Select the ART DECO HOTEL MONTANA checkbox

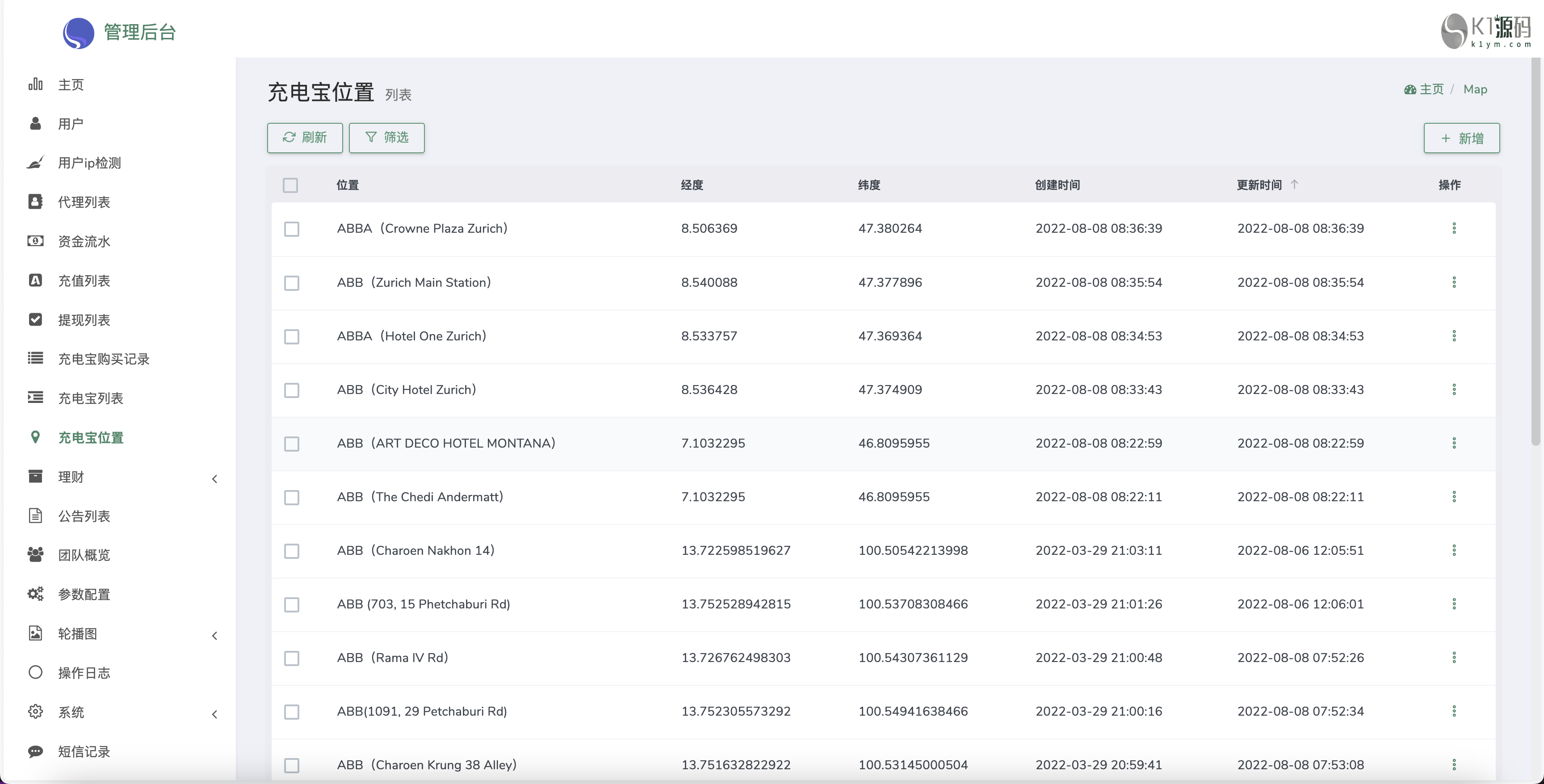coord(292,444)
